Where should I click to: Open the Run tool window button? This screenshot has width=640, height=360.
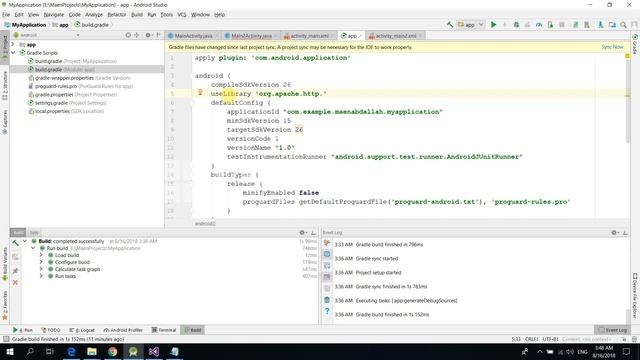pos(22,330)
